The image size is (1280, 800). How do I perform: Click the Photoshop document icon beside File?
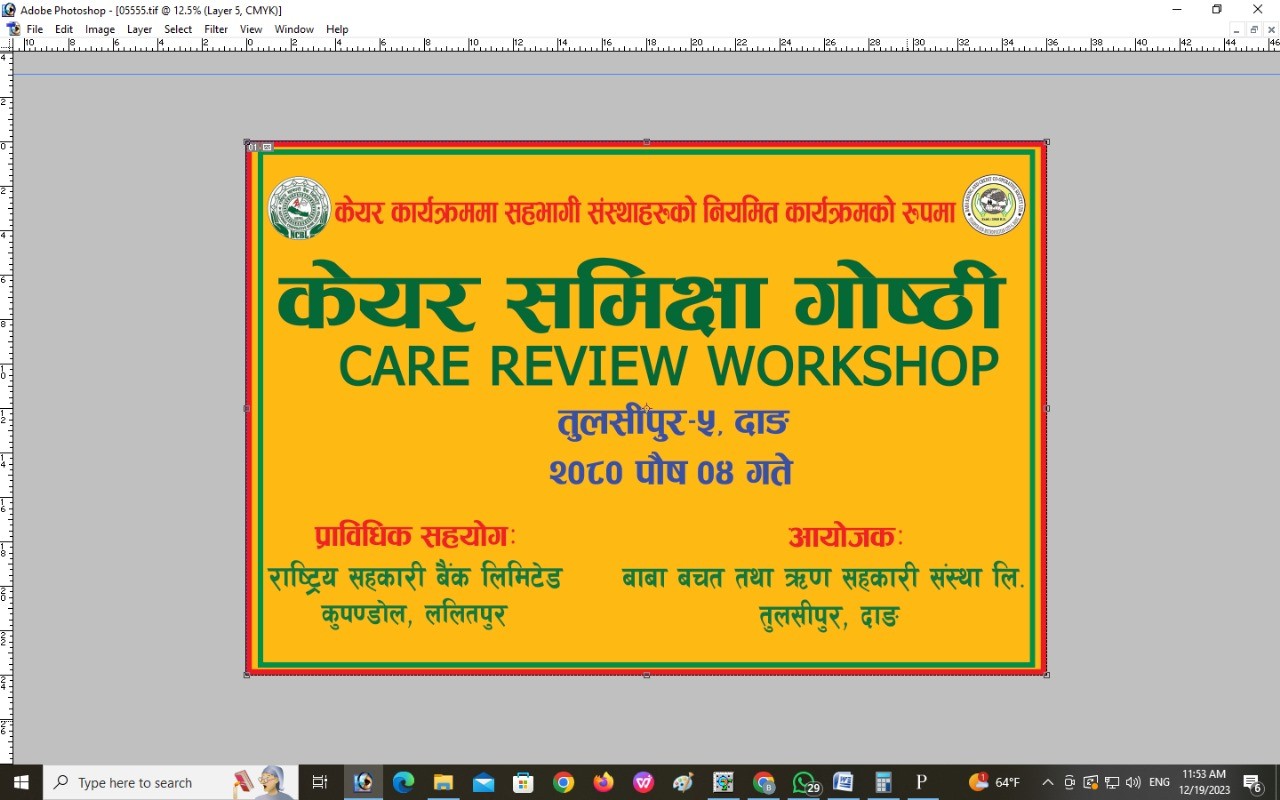[x=13, y=29]
